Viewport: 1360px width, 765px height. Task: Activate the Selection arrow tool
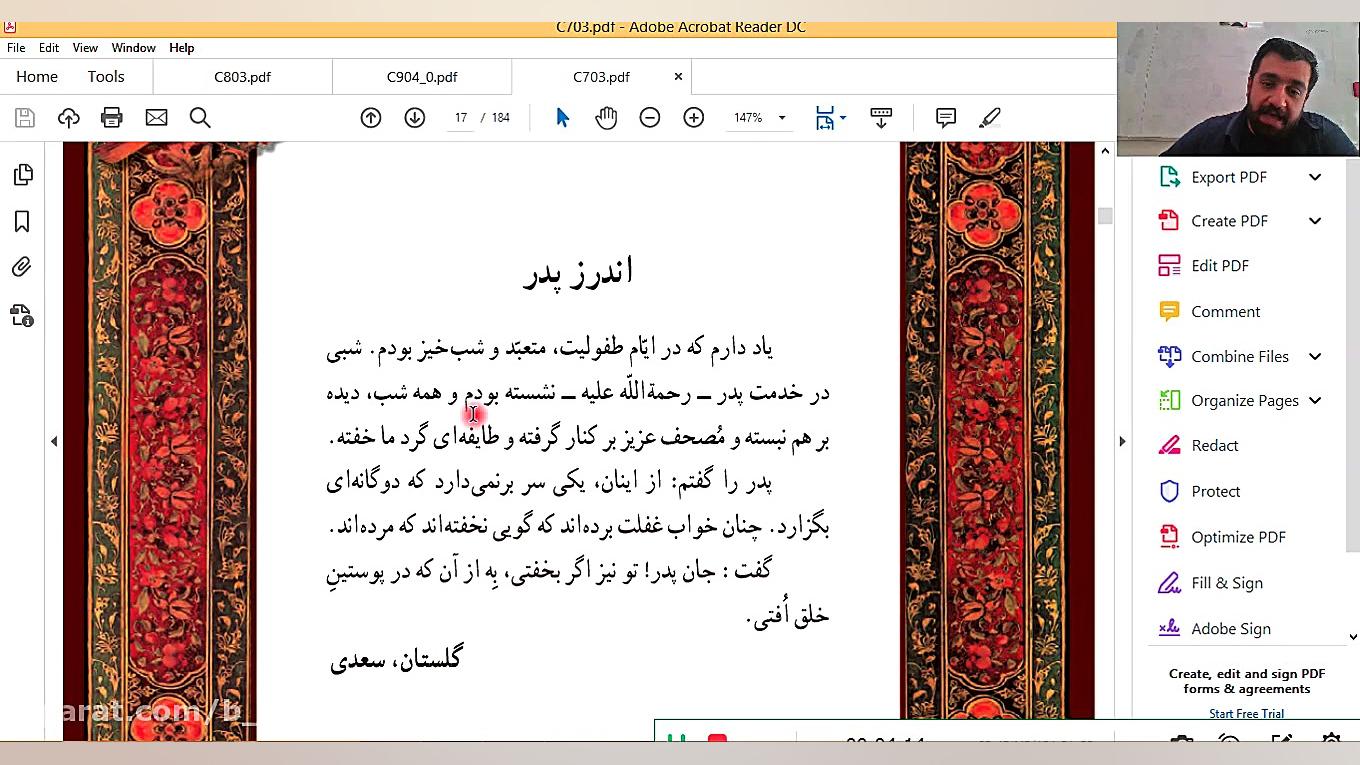point(562,117)
